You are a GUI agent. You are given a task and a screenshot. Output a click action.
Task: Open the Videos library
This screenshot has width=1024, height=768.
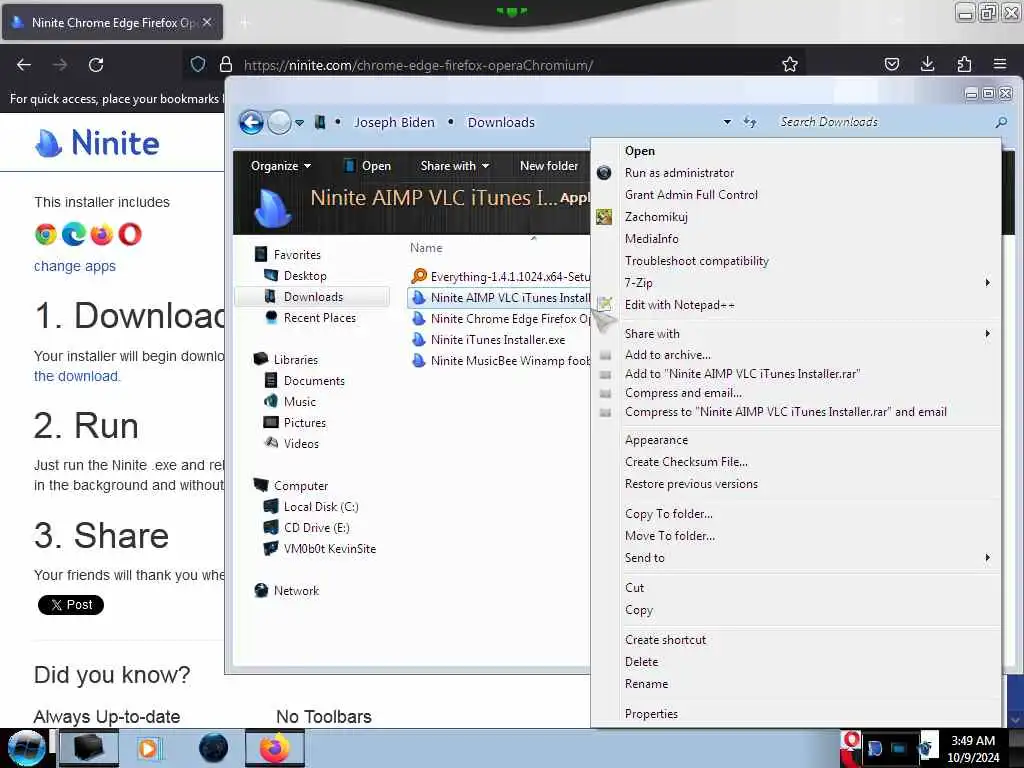pyautogui.click(x=301, y=443)
